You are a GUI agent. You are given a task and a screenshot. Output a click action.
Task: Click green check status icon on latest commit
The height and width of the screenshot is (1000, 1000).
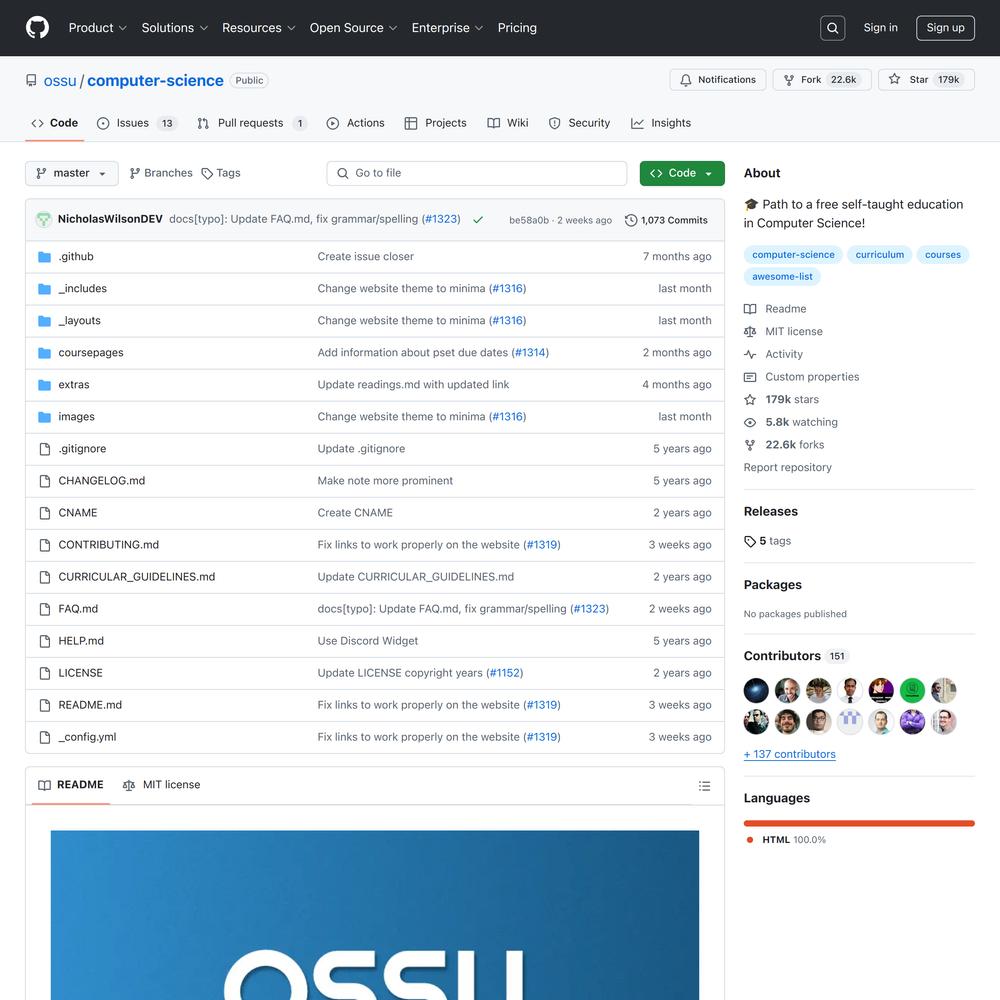(x=478, y=220)
